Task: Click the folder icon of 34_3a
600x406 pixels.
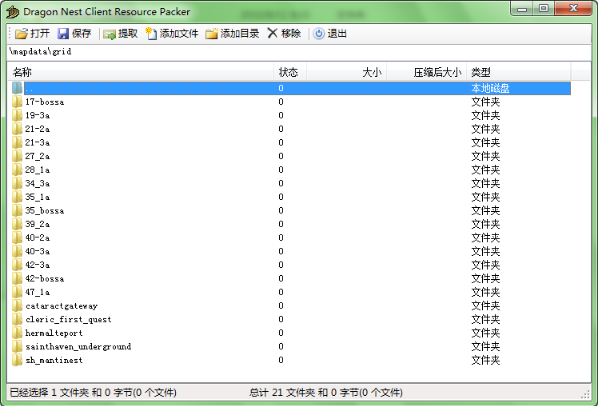Action: click(x=17, y=183)
